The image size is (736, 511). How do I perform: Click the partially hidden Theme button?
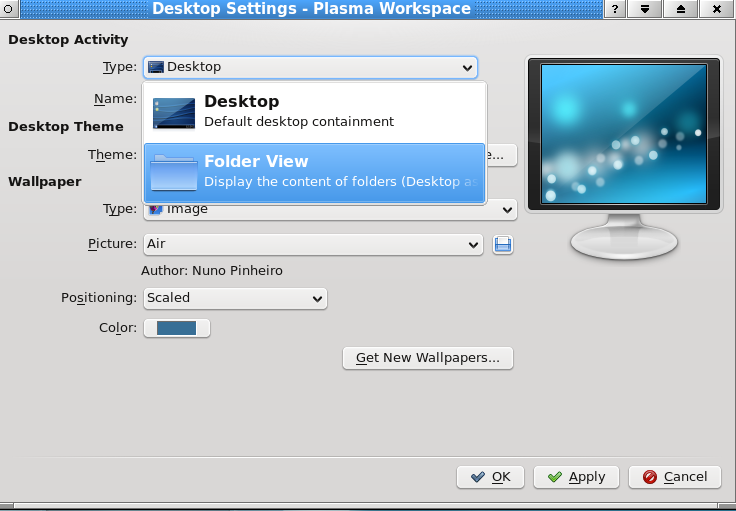pos(502,155)
